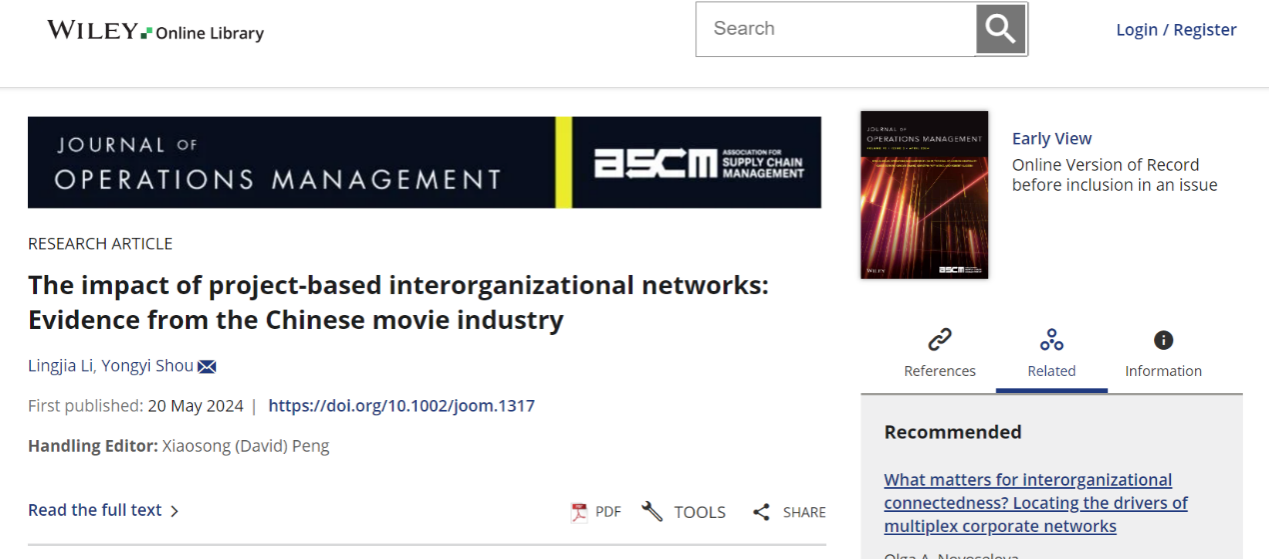Click the Early View link

pyautogui.click(x=1051, y=139)
